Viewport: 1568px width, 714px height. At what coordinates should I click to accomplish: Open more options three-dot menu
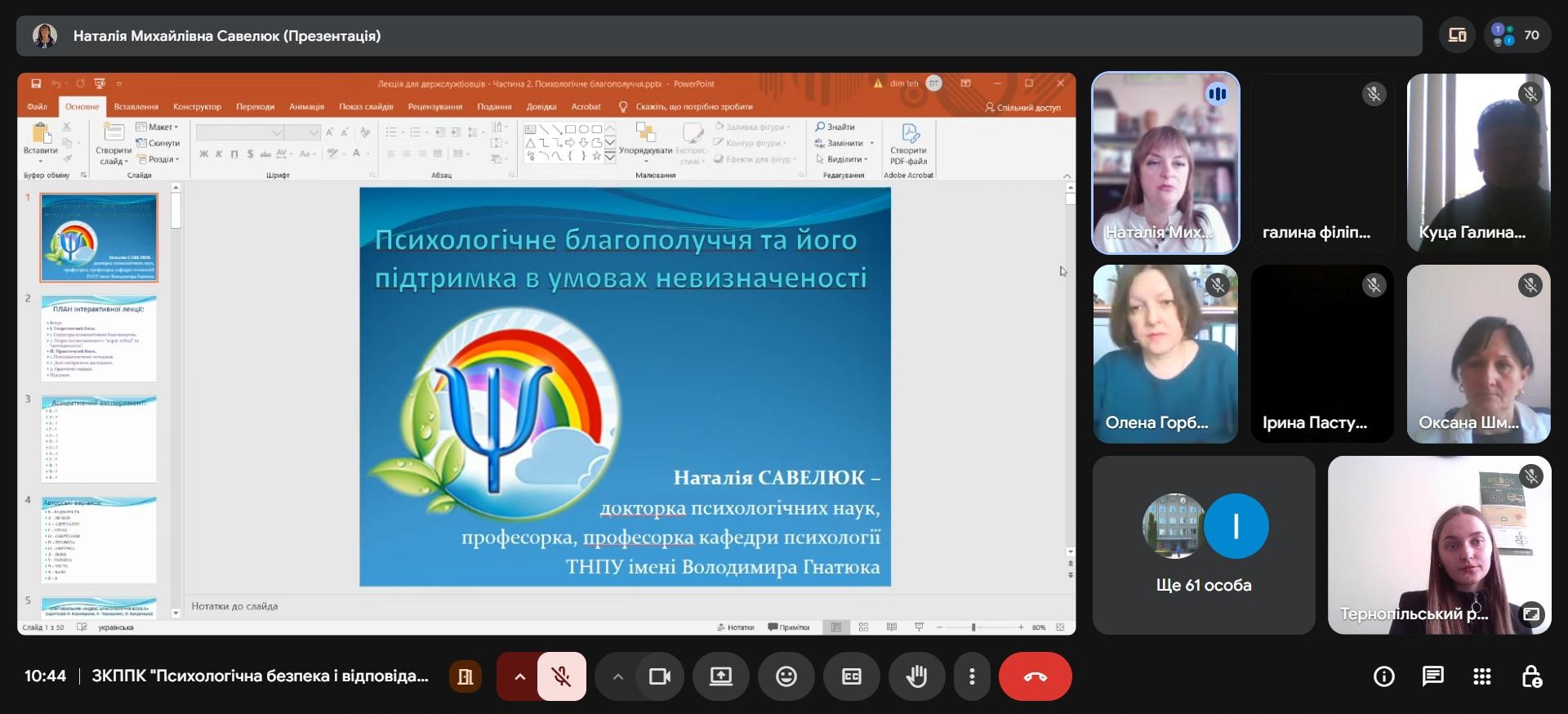tap(971, 676)
